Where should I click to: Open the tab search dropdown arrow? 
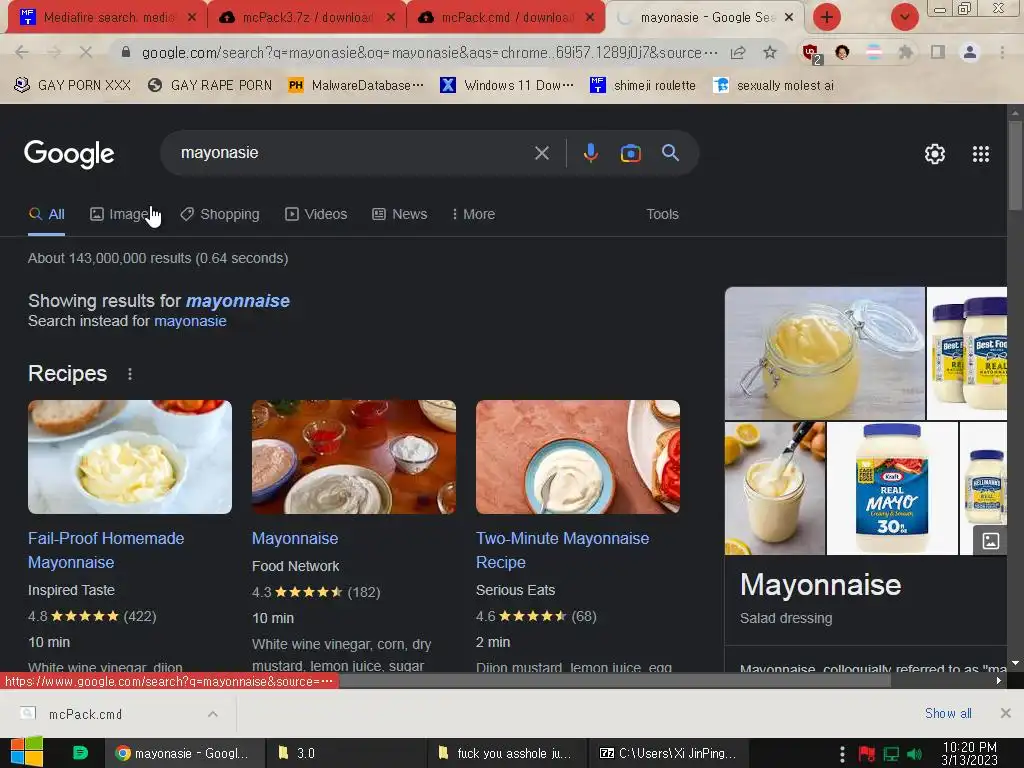[x=904, y=17]
